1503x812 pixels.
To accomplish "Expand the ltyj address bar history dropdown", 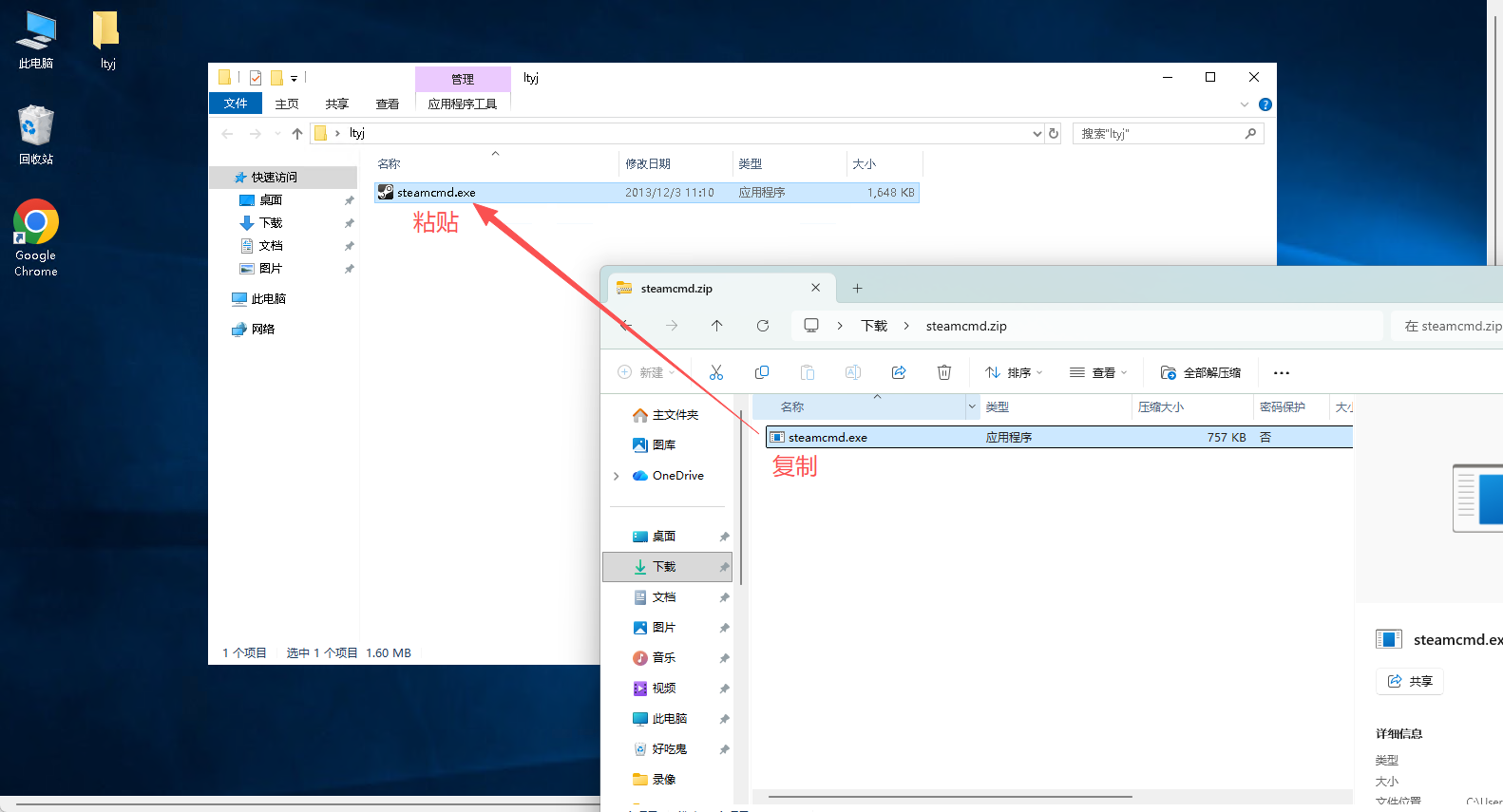I will click(x=1037, y=134).
